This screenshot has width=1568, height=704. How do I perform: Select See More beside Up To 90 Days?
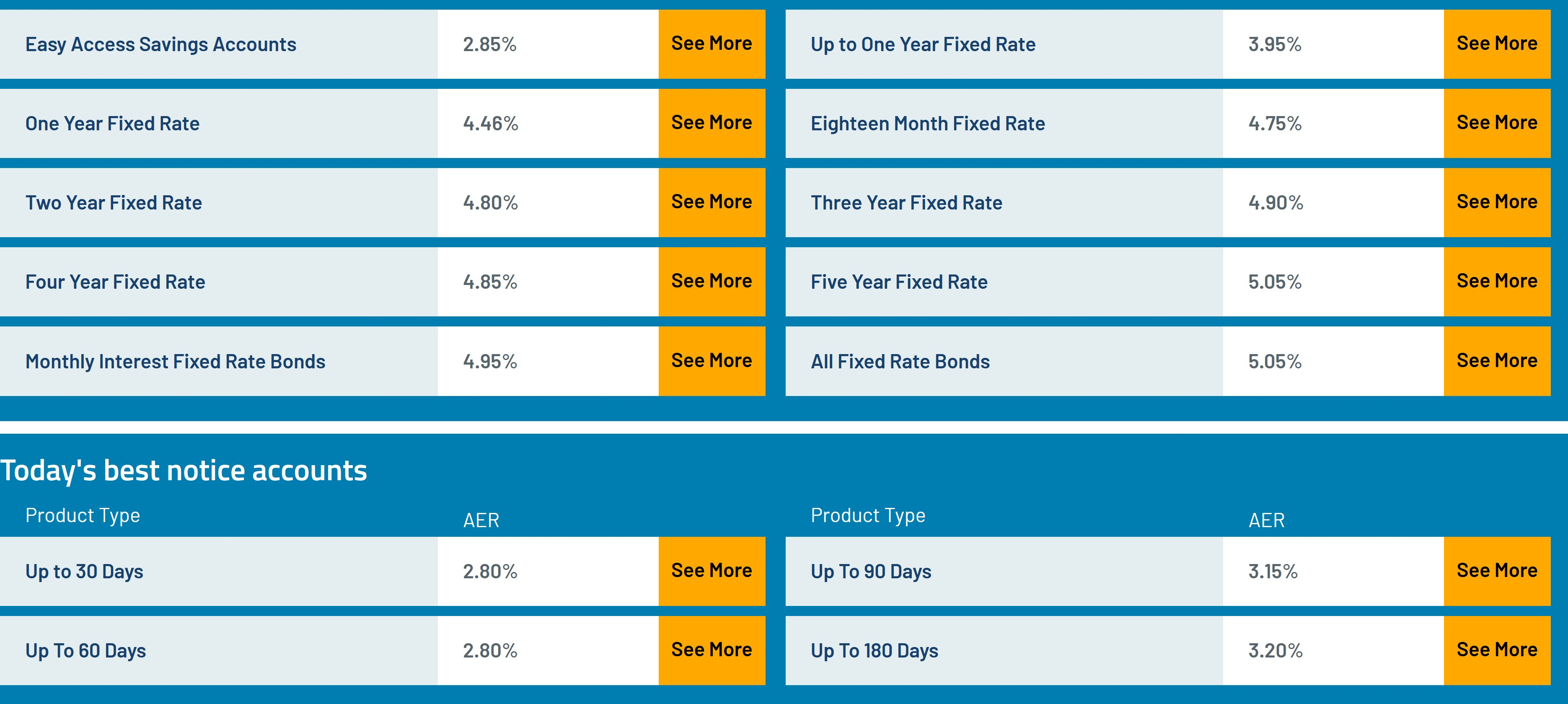click(x=1497, y=571)
